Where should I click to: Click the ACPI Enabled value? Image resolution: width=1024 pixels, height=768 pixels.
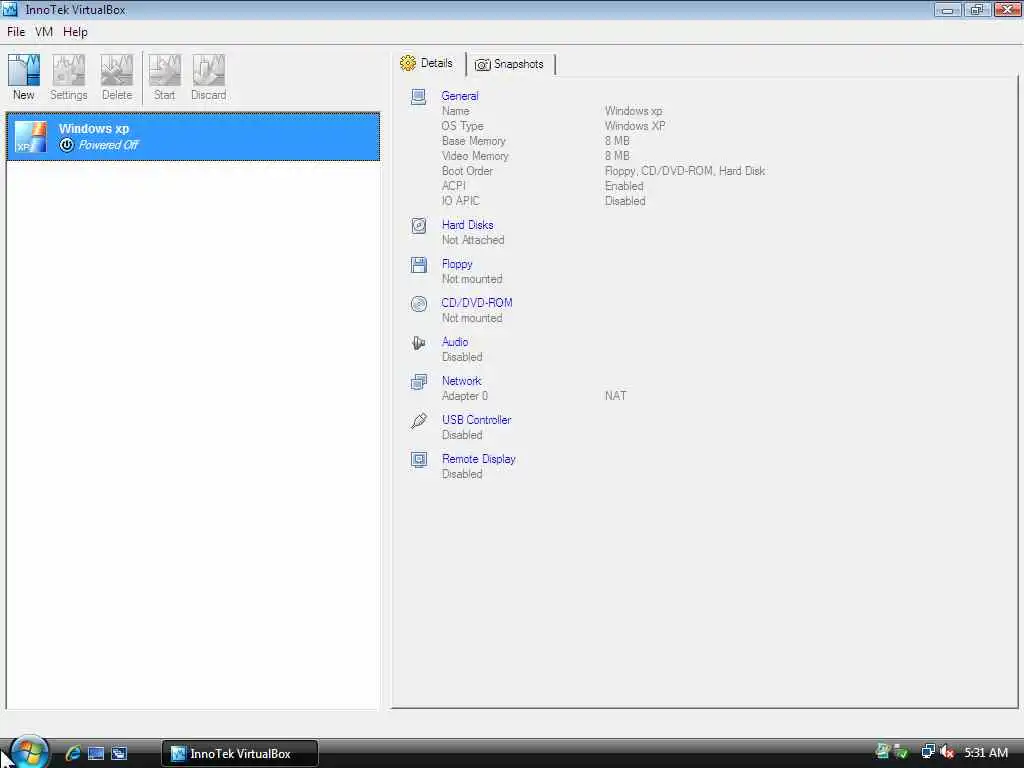click(624, 186)
